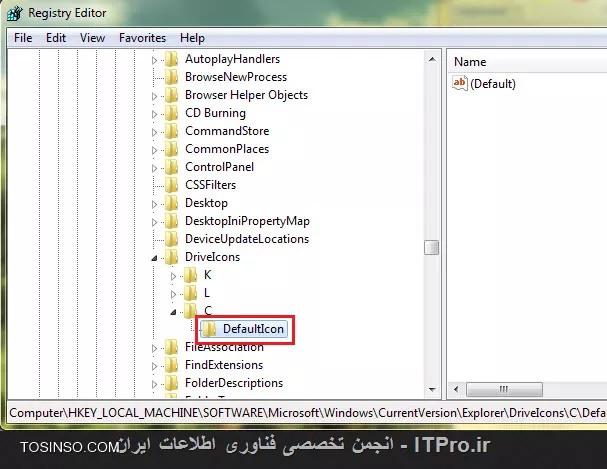The image size is (607, 469).
Task: Click the registry path in status bar
Action: click(307, 413)
